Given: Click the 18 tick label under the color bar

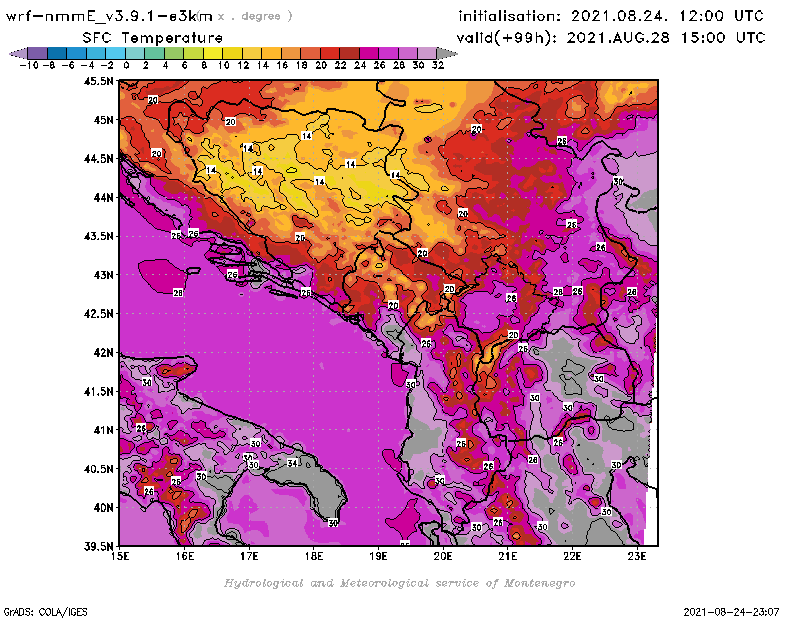Looking at the screenshot, I should 302,66.
